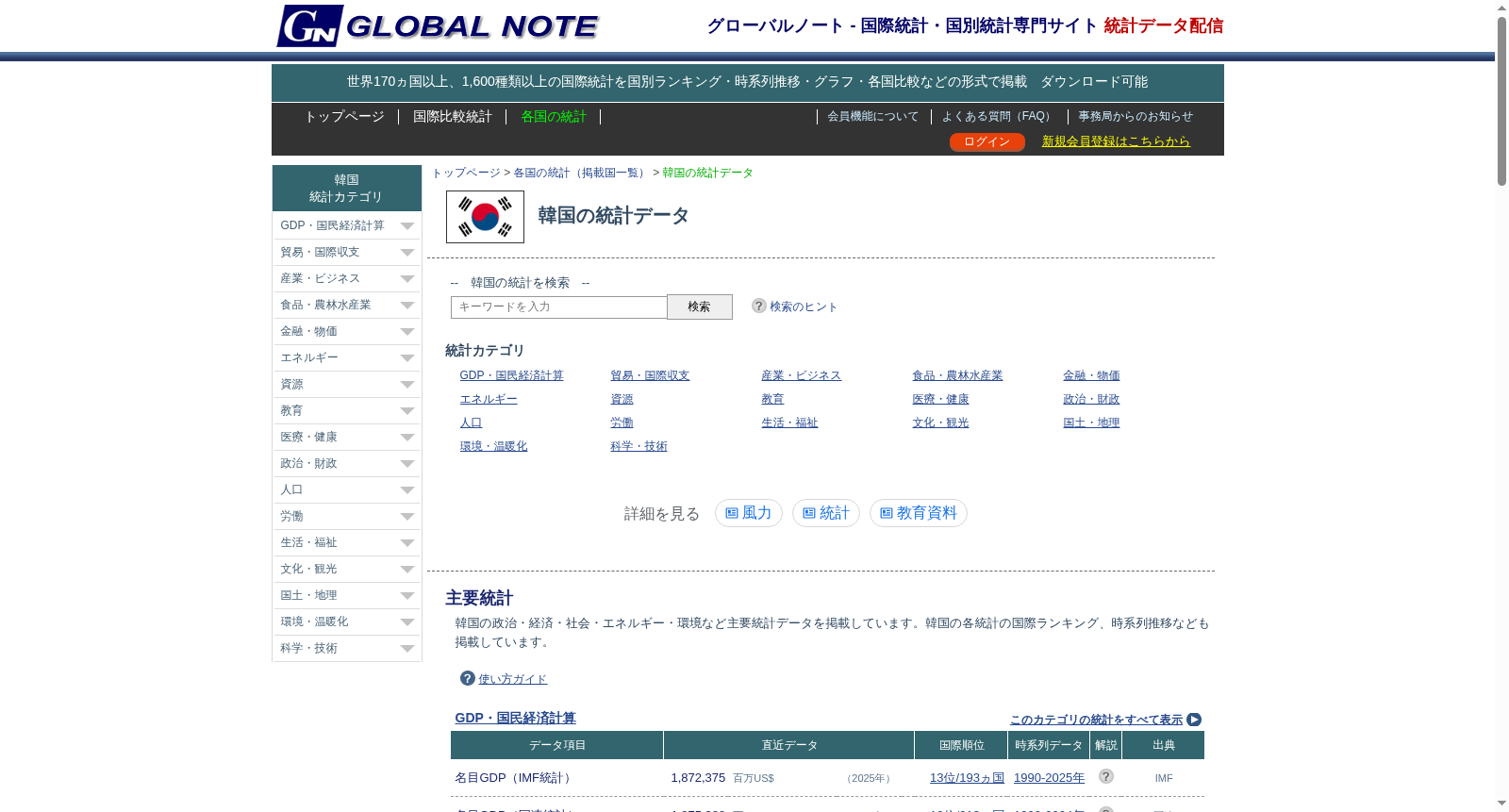
Task: Open 新規会員登録はこちらから link
Action: click(1116, 141)
